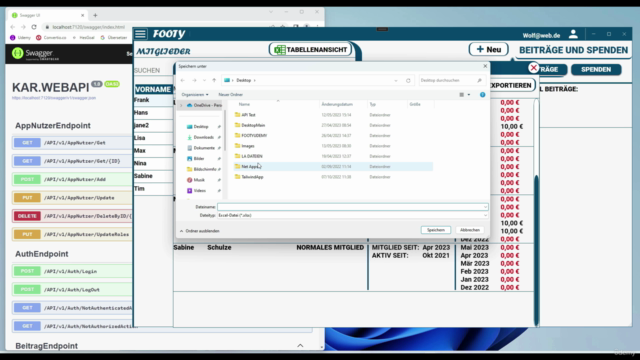
Task: Click Speichern to save the file
Action: coord(436,230)
